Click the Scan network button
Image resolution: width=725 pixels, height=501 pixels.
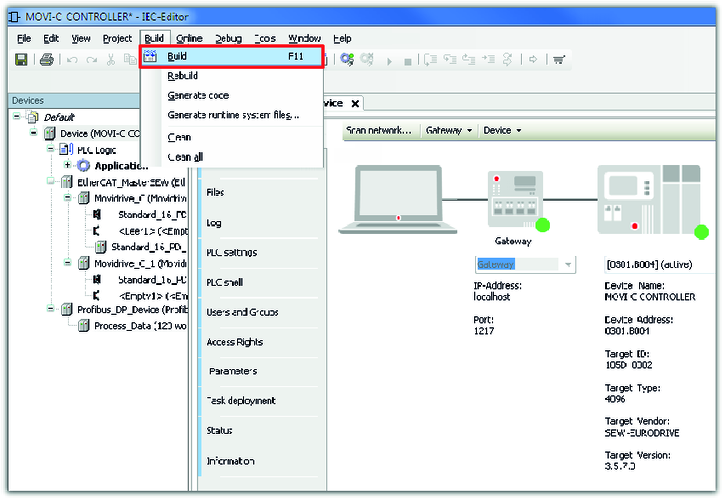(378, 131)
